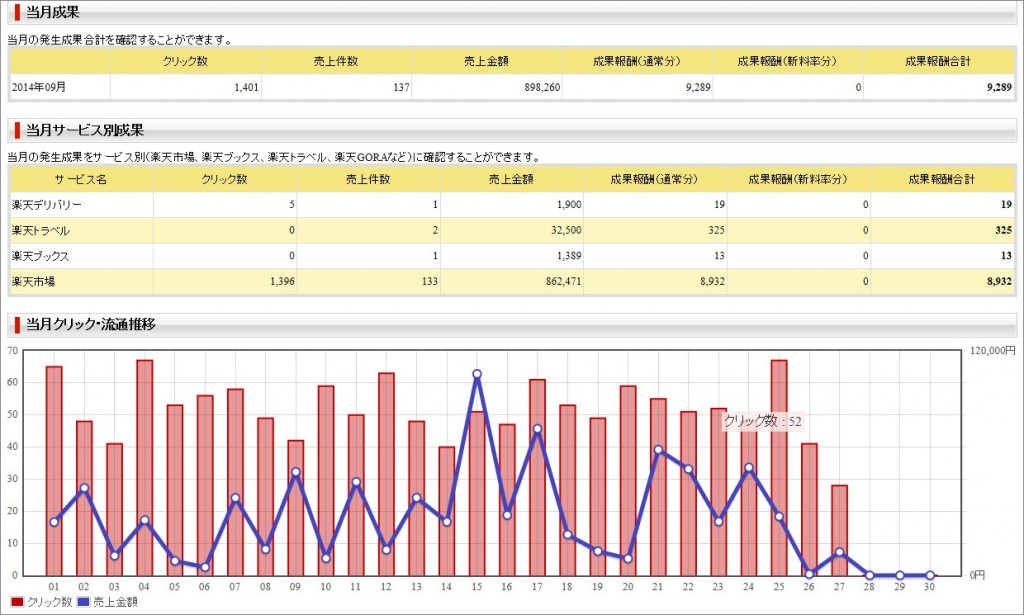Click the bold total reward 9,289

click(x=999, y=87)
